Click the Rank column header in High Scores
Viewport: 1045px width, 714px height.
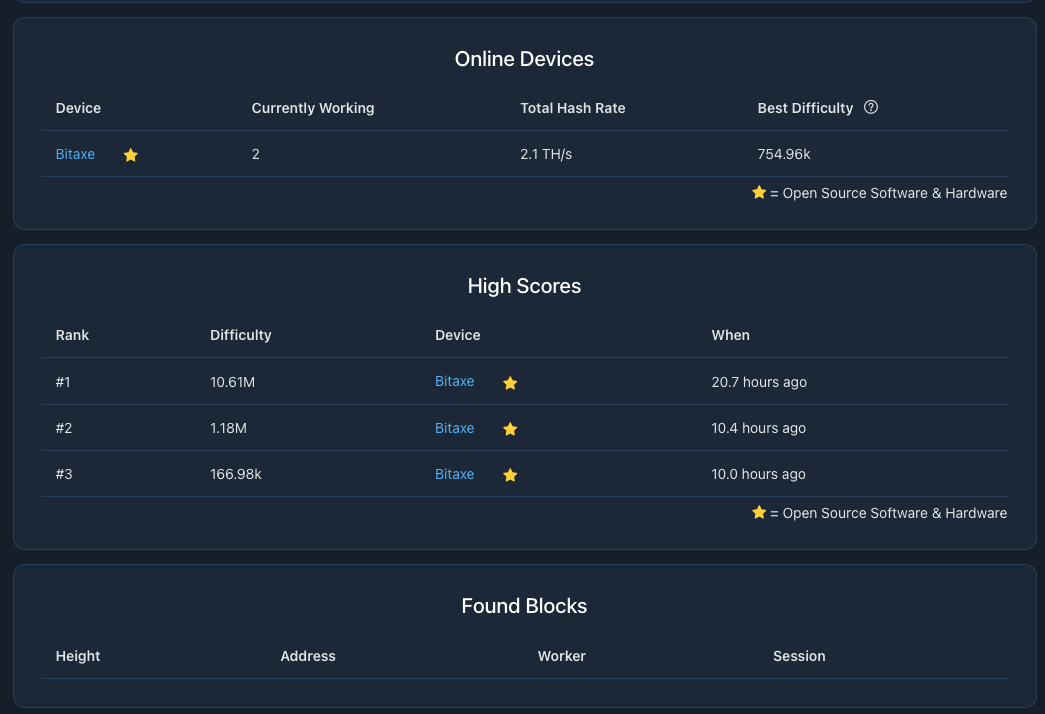coord(73,335)
